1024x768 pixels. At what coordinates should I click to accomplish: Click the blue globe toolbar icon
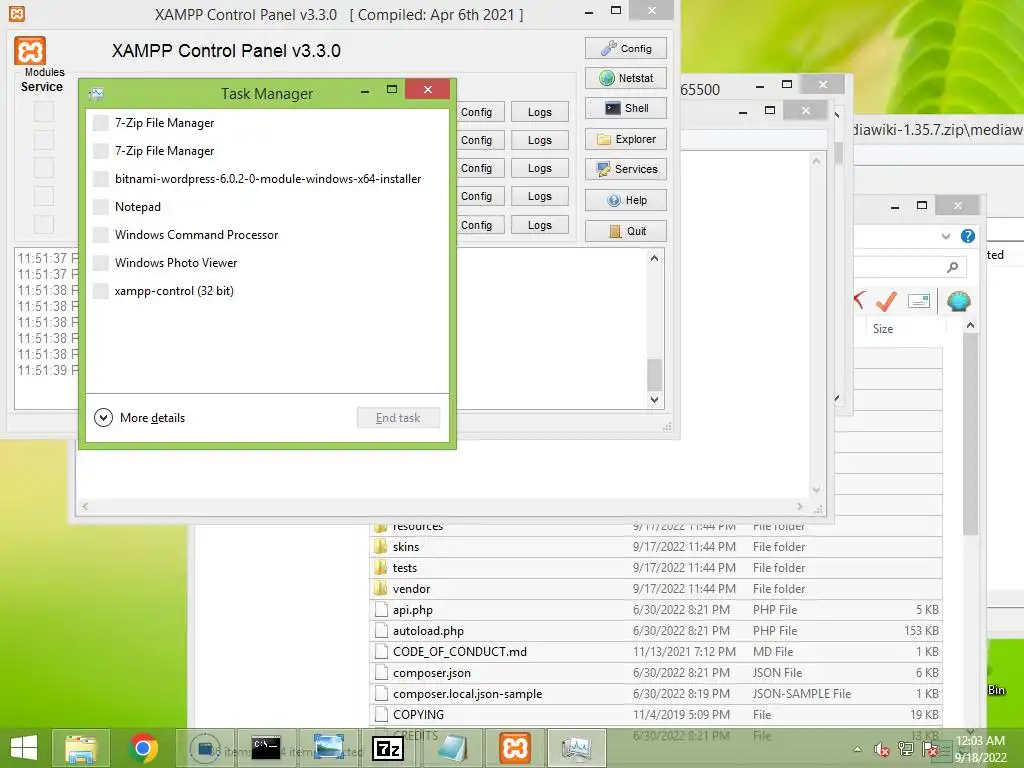958,301
